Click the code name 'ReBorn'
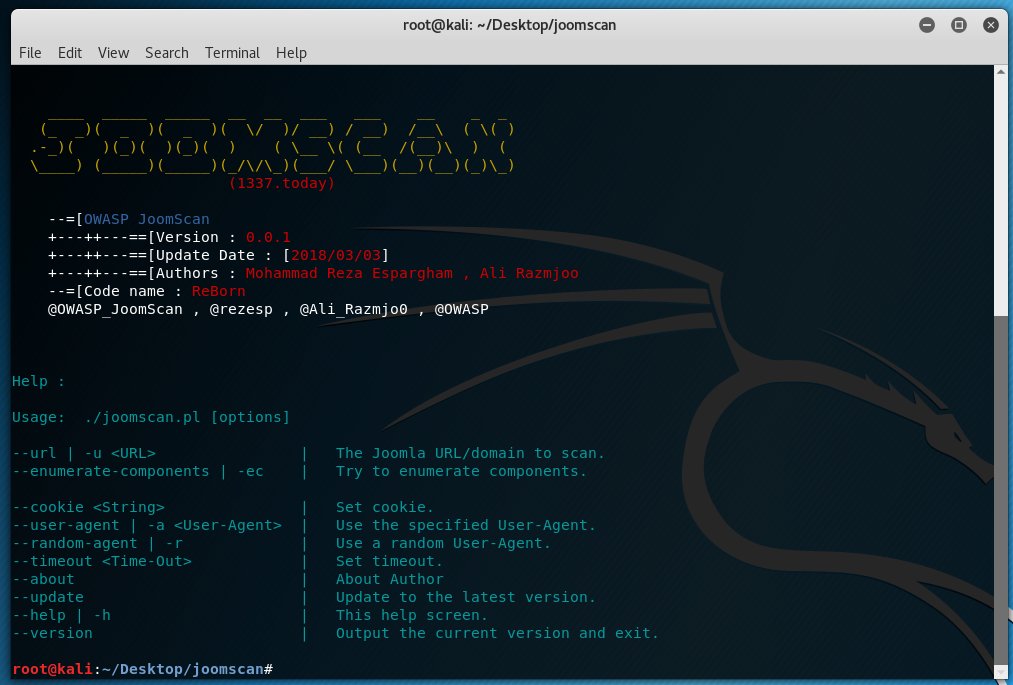 [218, 291]
